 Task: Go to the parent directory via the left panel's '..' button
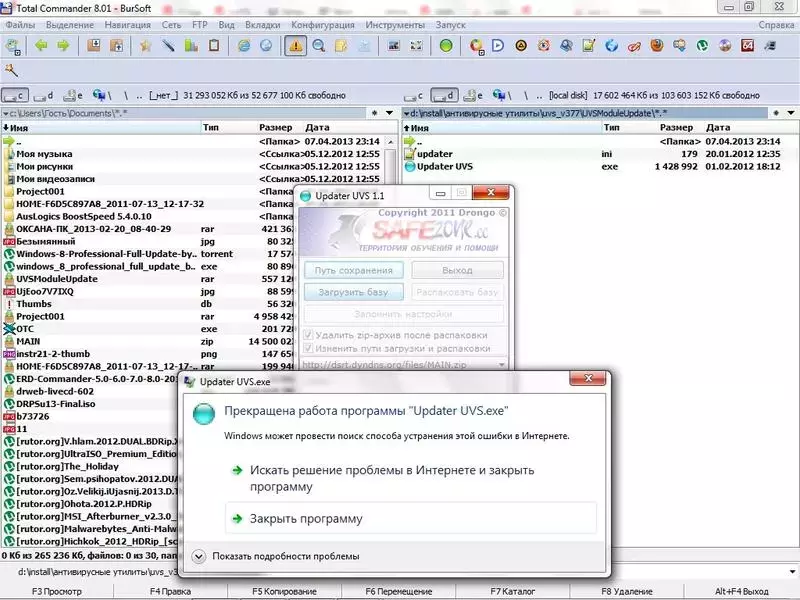(x=139, y=95)
